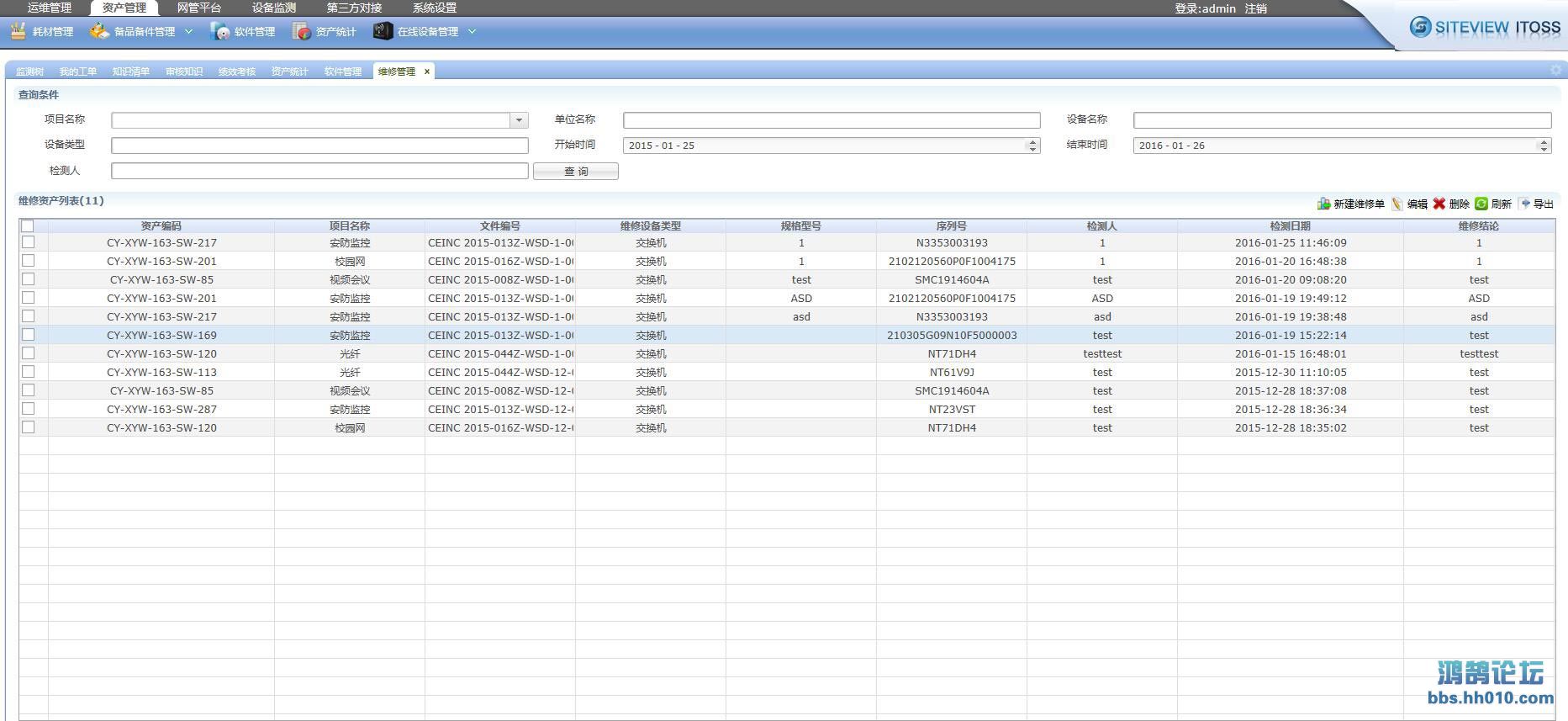Click inside the 检测人 input field
This screenshot has height=721, width=1568.
[x=319, y=171]
